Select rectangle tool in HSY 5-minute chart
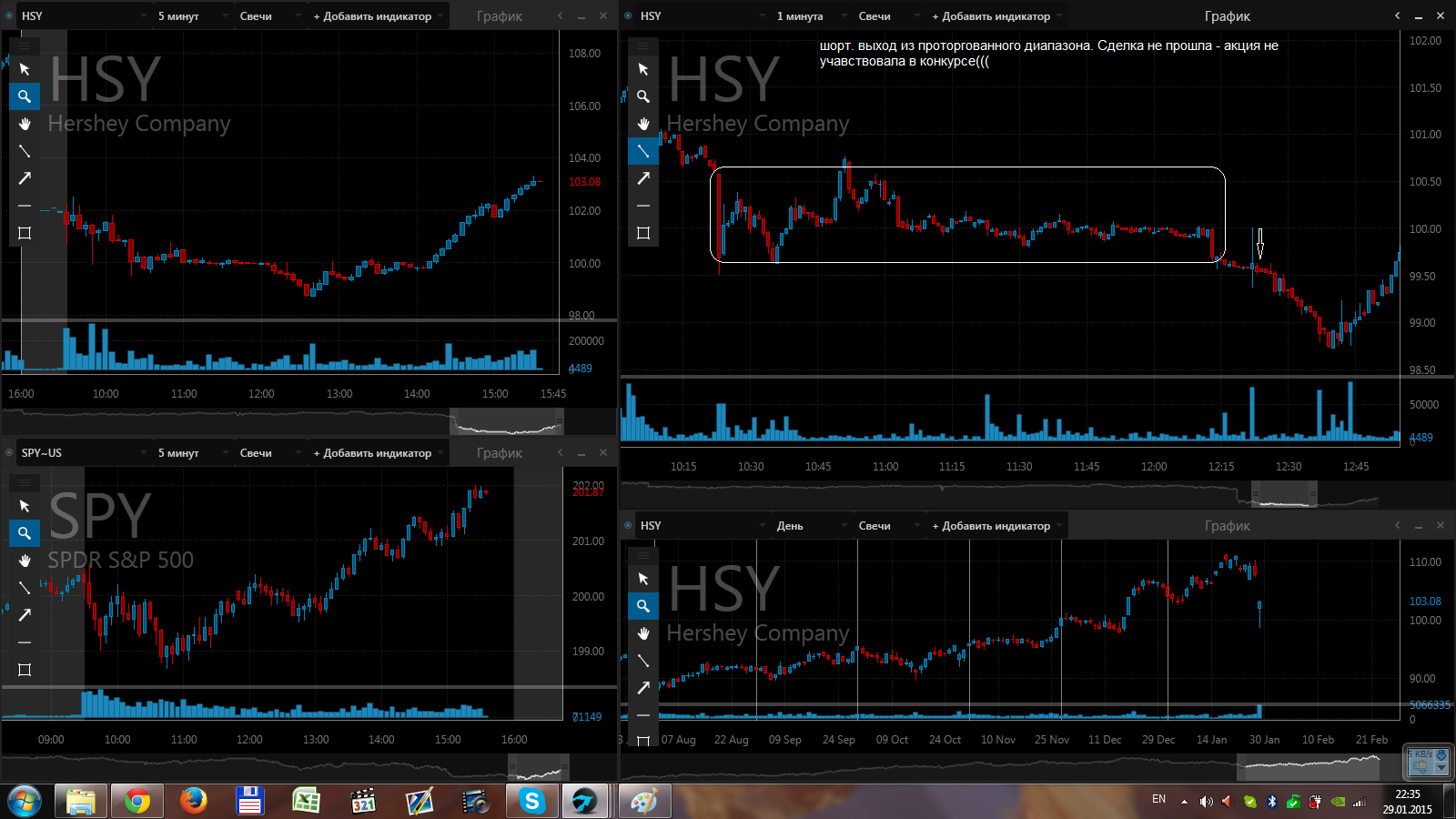 coord(25,233)
